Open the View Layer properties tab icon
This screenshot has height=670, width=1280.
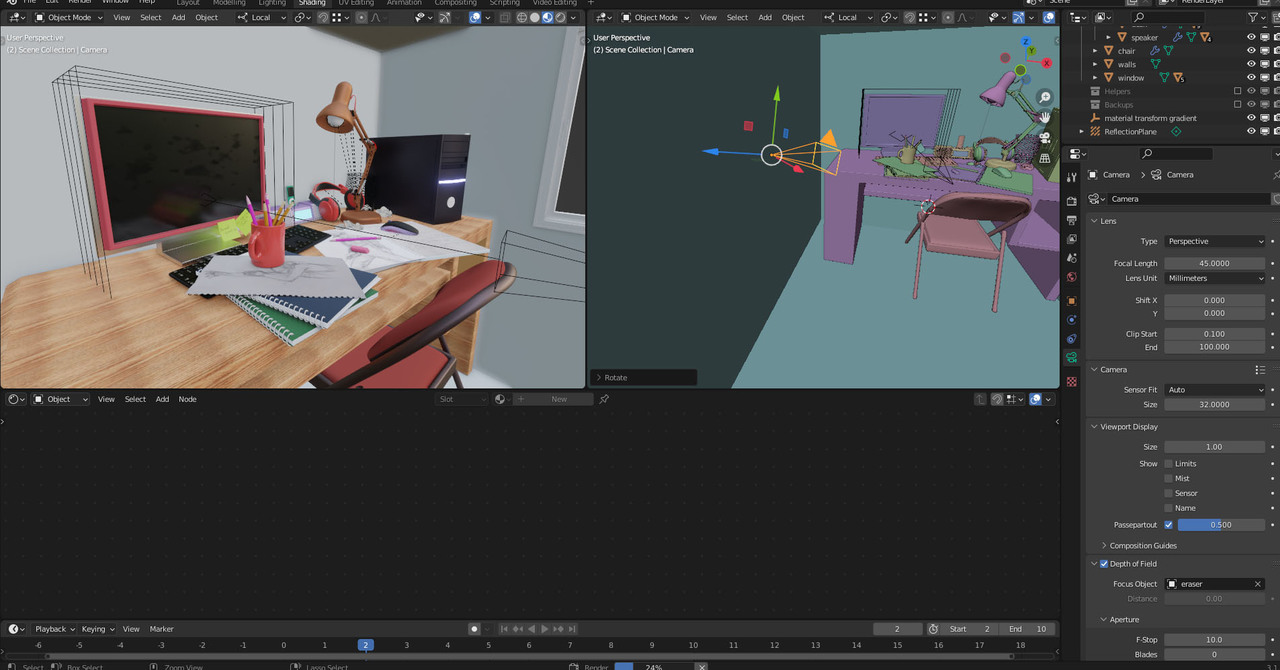point(1072,239)
